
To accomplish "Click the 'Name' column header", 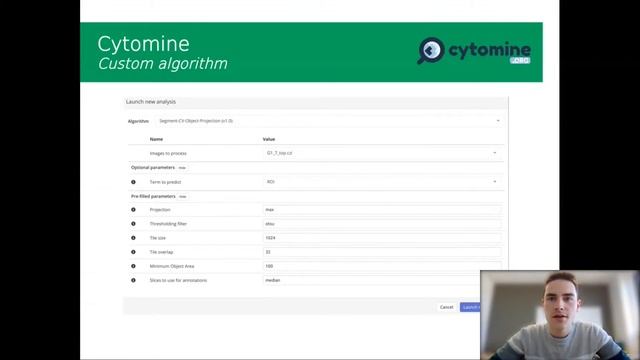I will click(x=156, y=139).
